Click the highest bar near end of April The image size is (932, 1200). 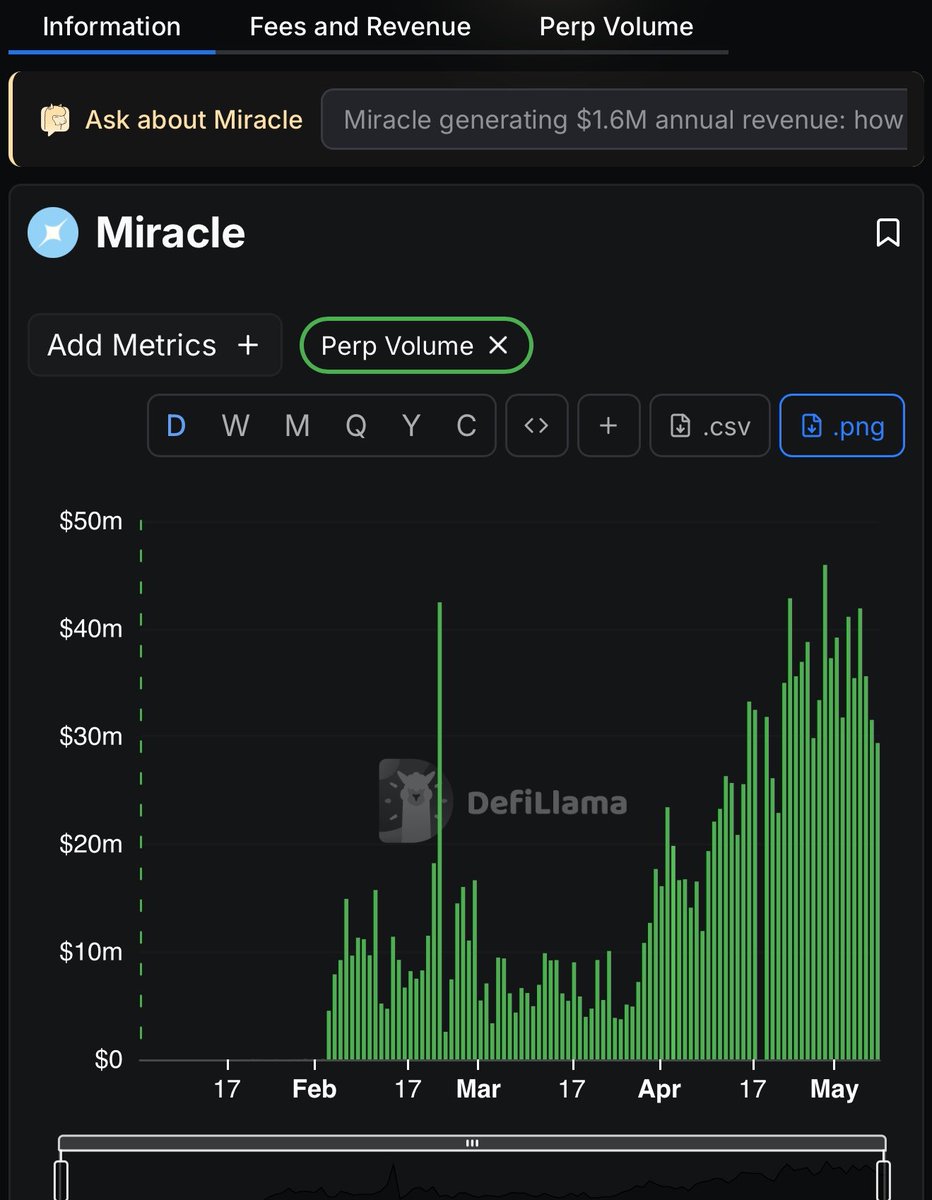click(x=825, y=812)
